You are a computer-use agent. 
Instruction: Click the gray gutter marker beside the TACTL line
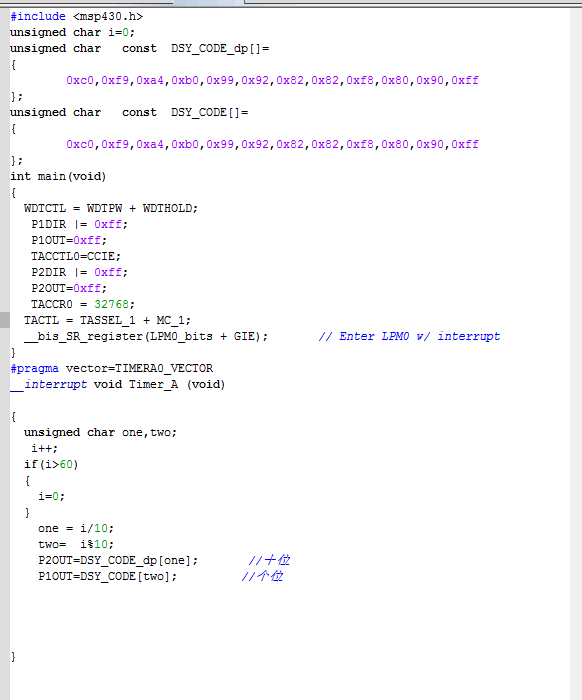coord(4,320)
